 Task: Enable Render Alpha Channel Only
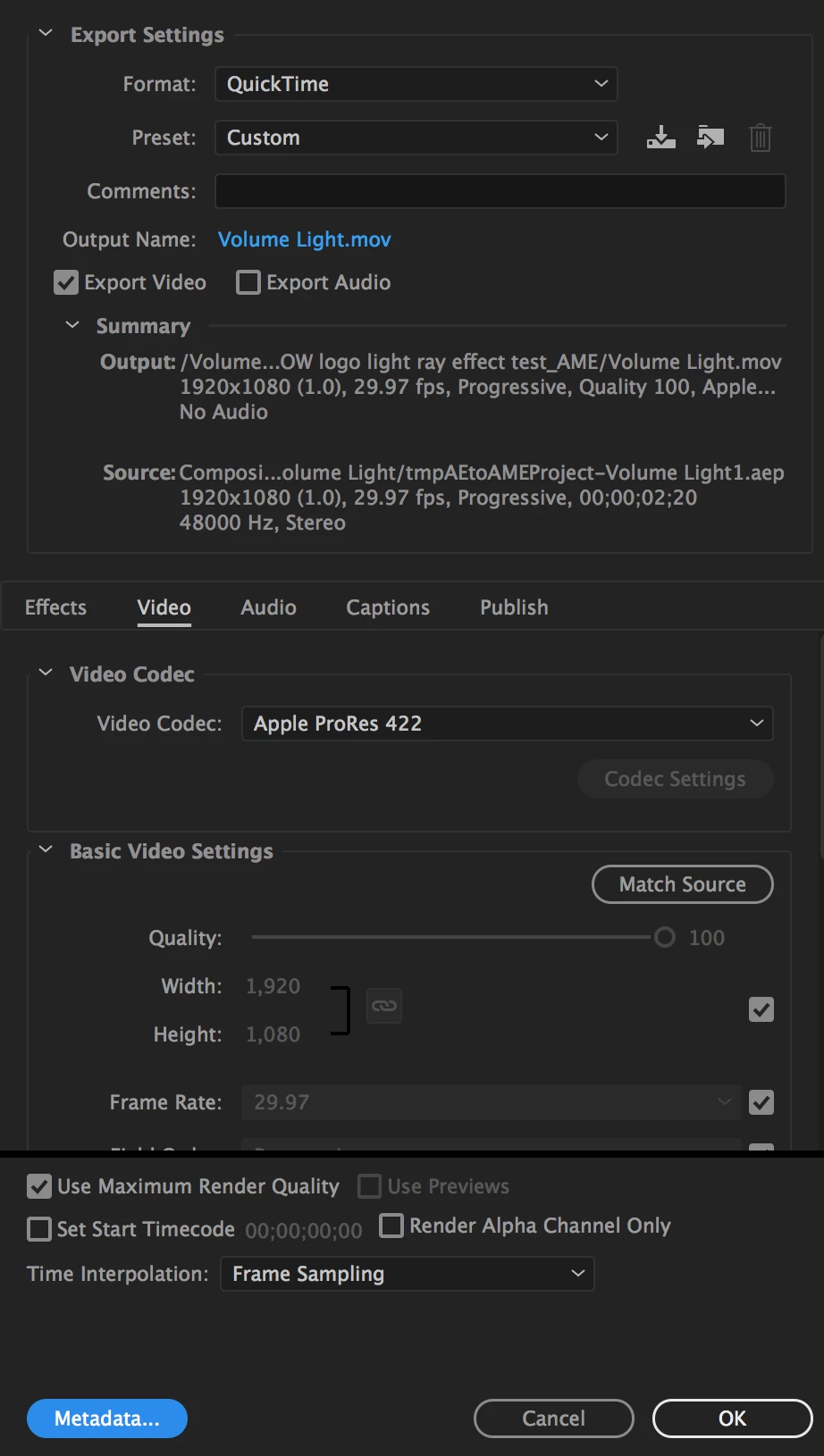pos(391,1225)
